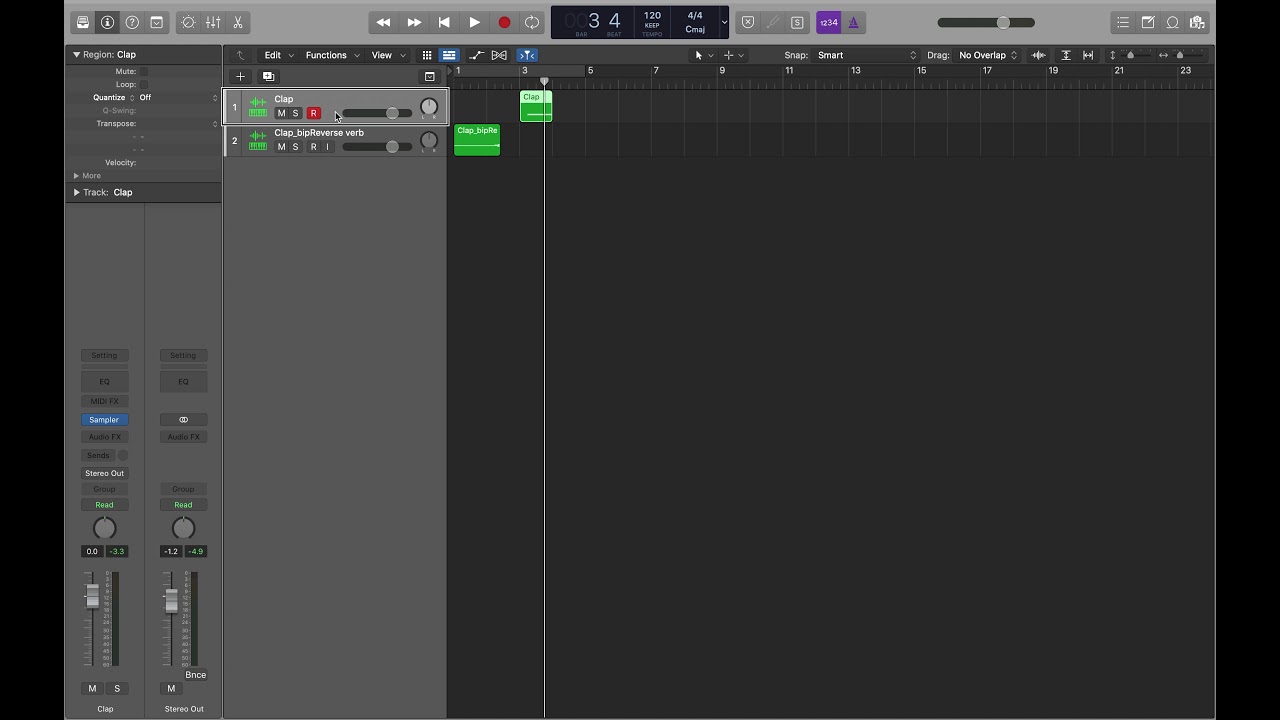Toggle the Inspector info button
1280x720 pixels.
click(x=107, y=22)
